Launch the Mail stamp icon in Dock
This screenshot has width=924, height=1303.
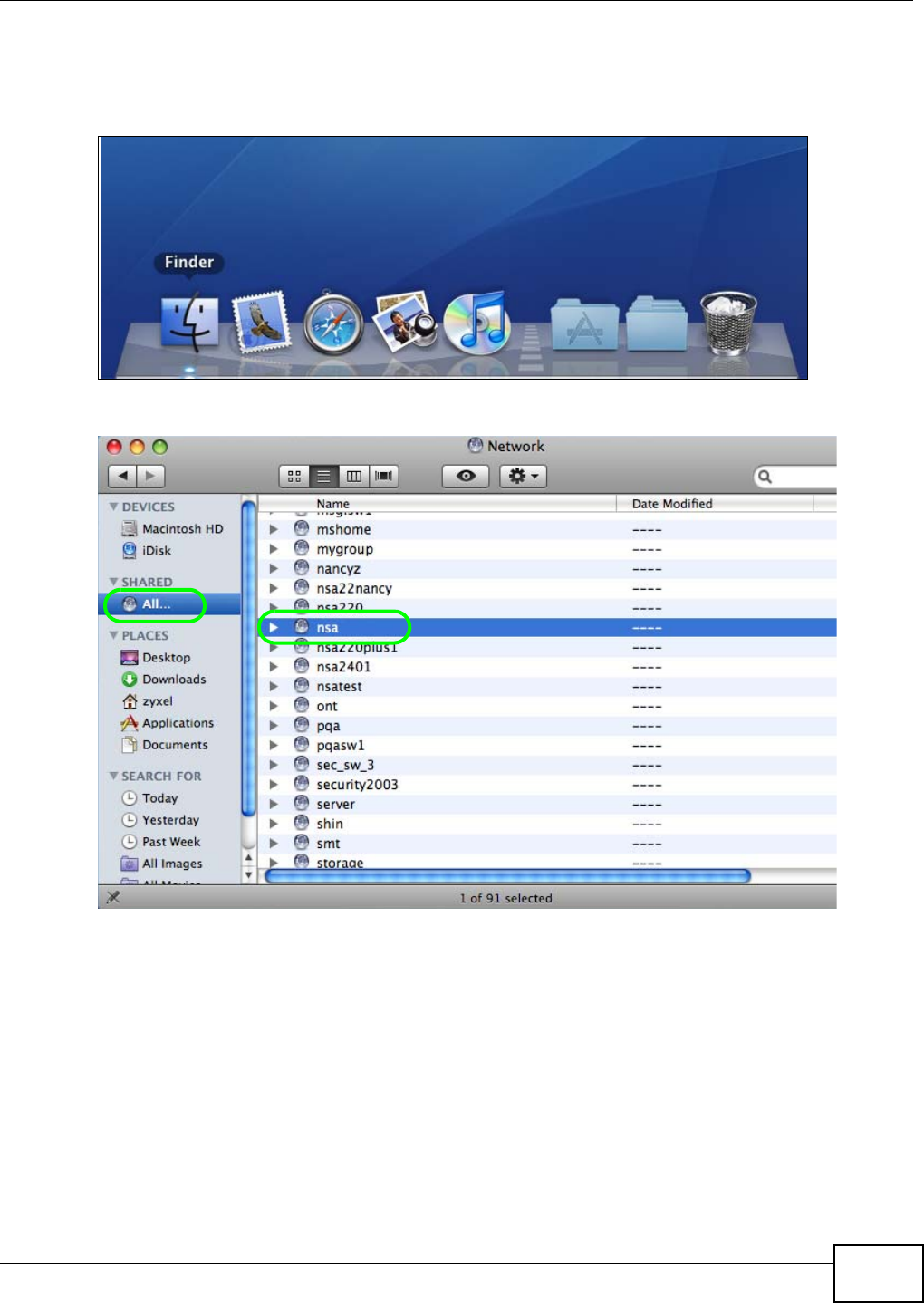coord(261,323)
